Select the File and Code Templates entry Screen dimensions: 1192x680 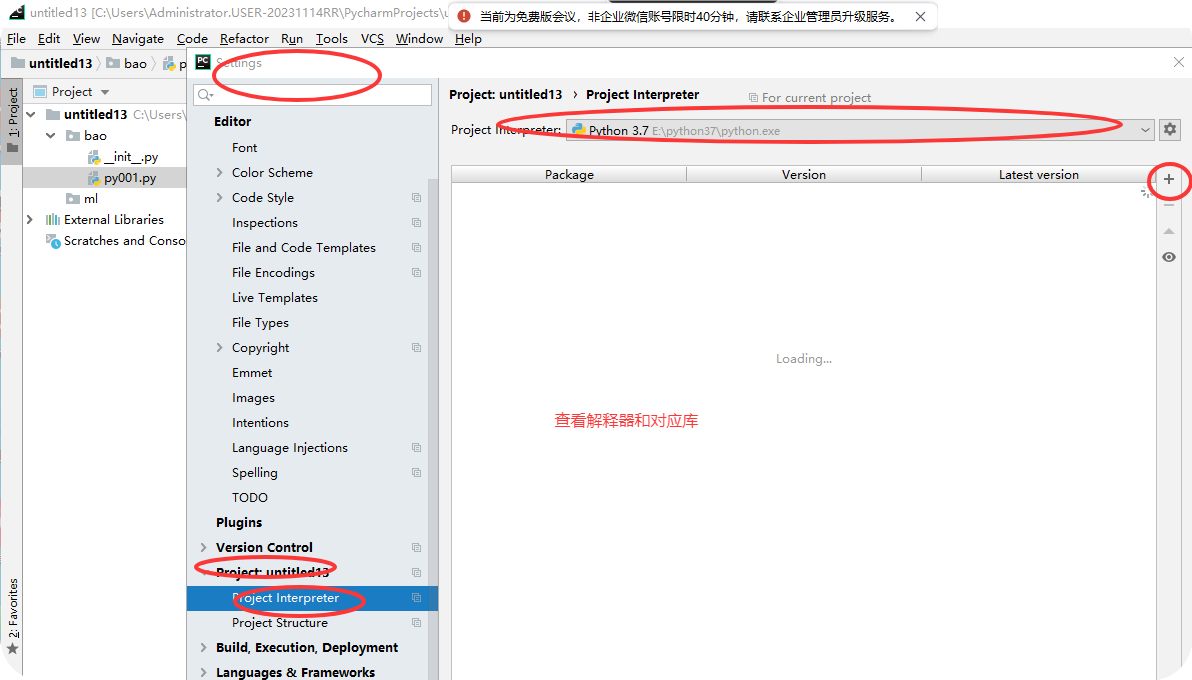pyautogui.click(x=303, y=248)
